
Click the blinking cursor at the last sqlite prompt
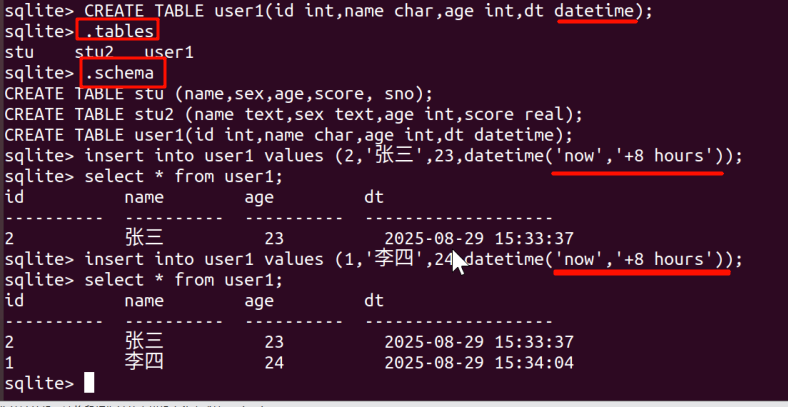[x=89, y=383]
